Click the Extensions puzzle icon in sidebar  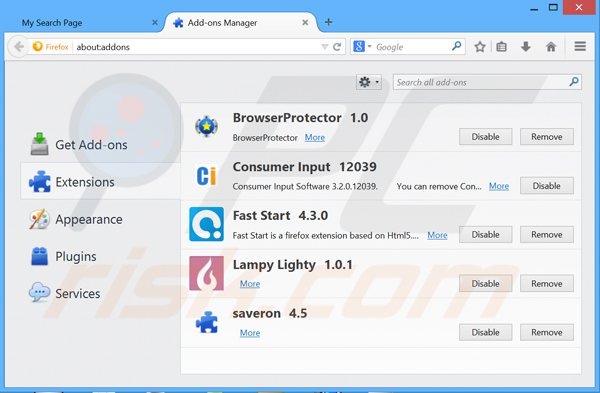click(40, 181)
